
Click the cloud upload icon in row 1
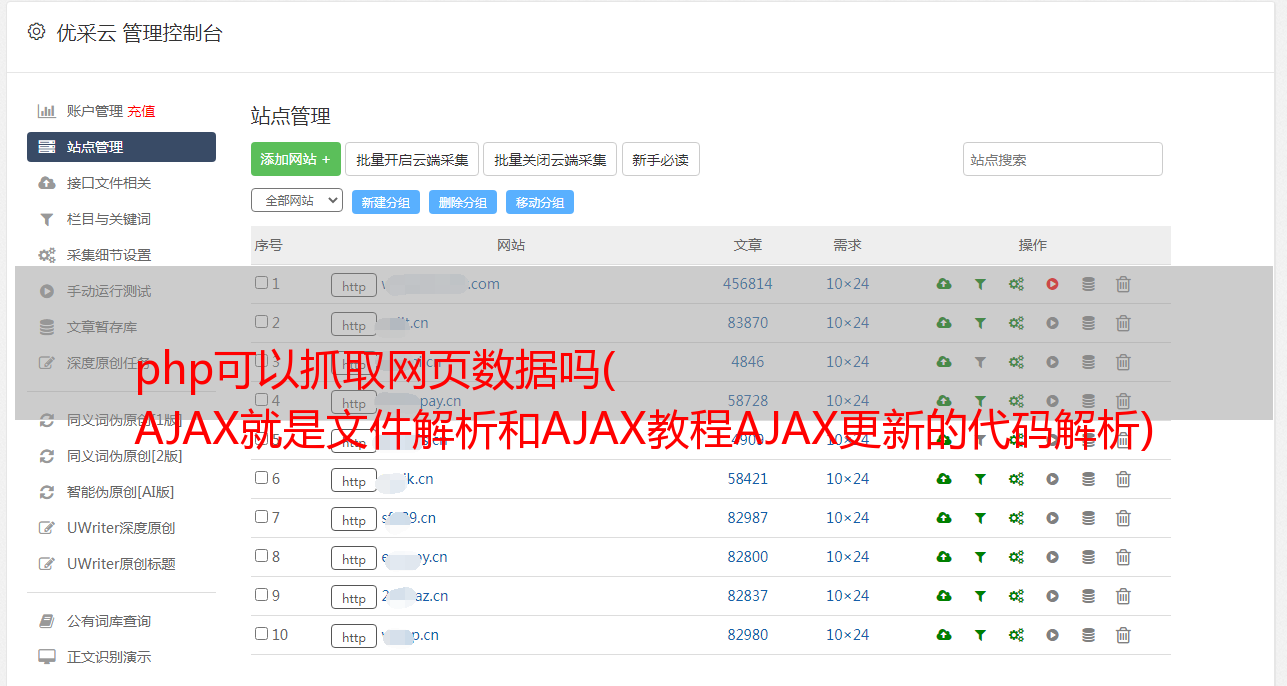(x=944, y=284)
